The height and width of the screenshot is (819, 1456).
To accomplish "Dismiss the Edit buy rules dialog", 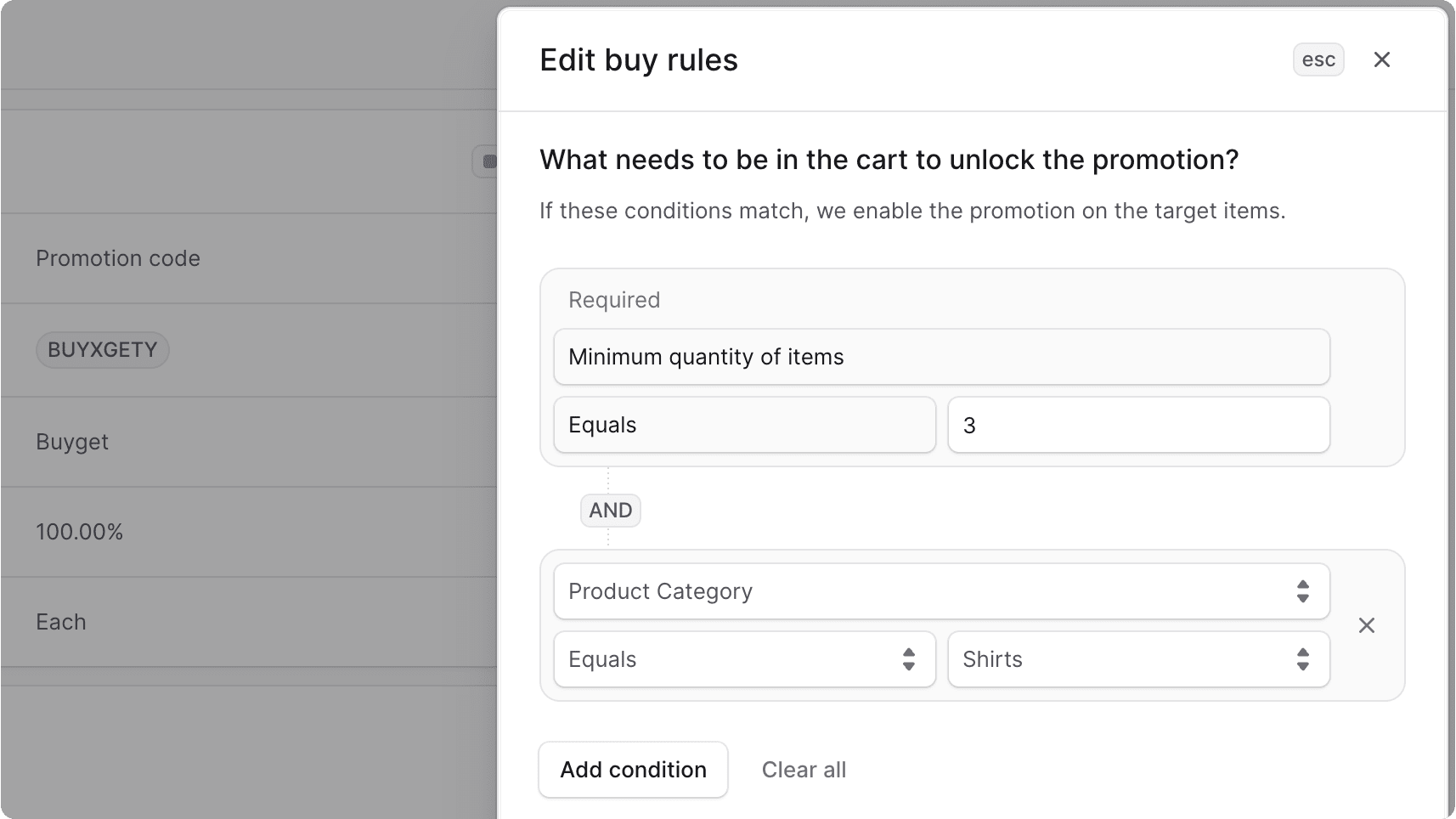I will (1382, 59).
